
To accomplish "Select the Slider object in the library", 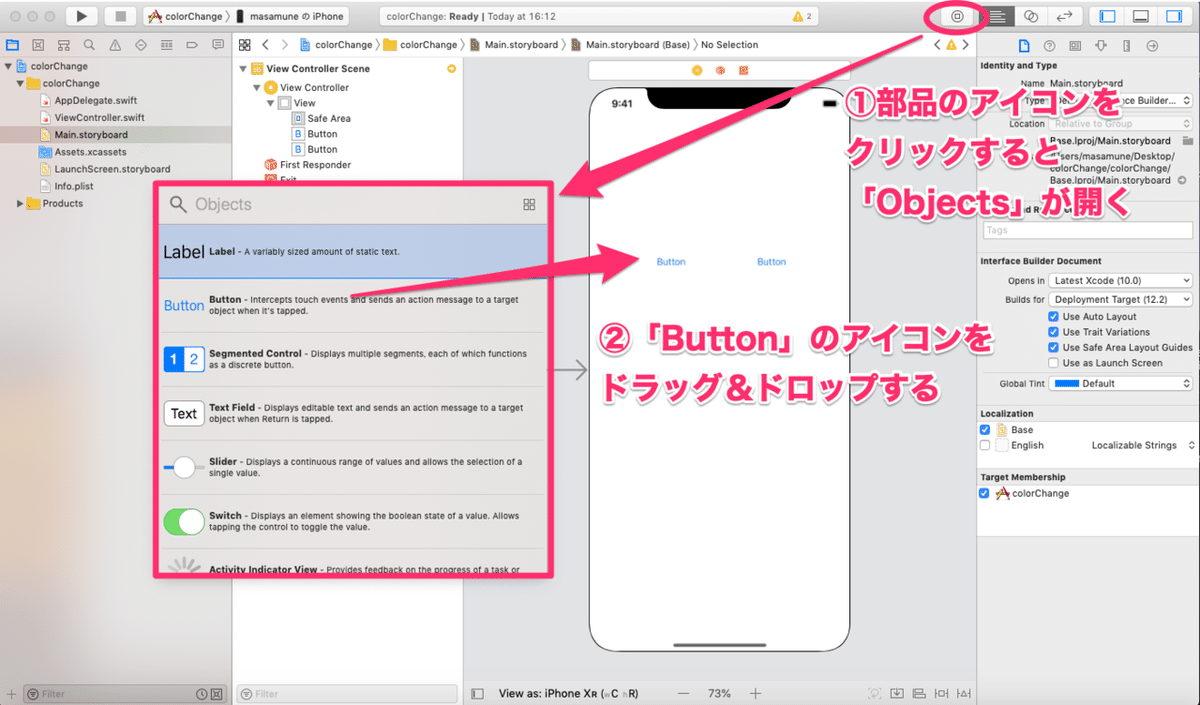I will coord(353,467).
